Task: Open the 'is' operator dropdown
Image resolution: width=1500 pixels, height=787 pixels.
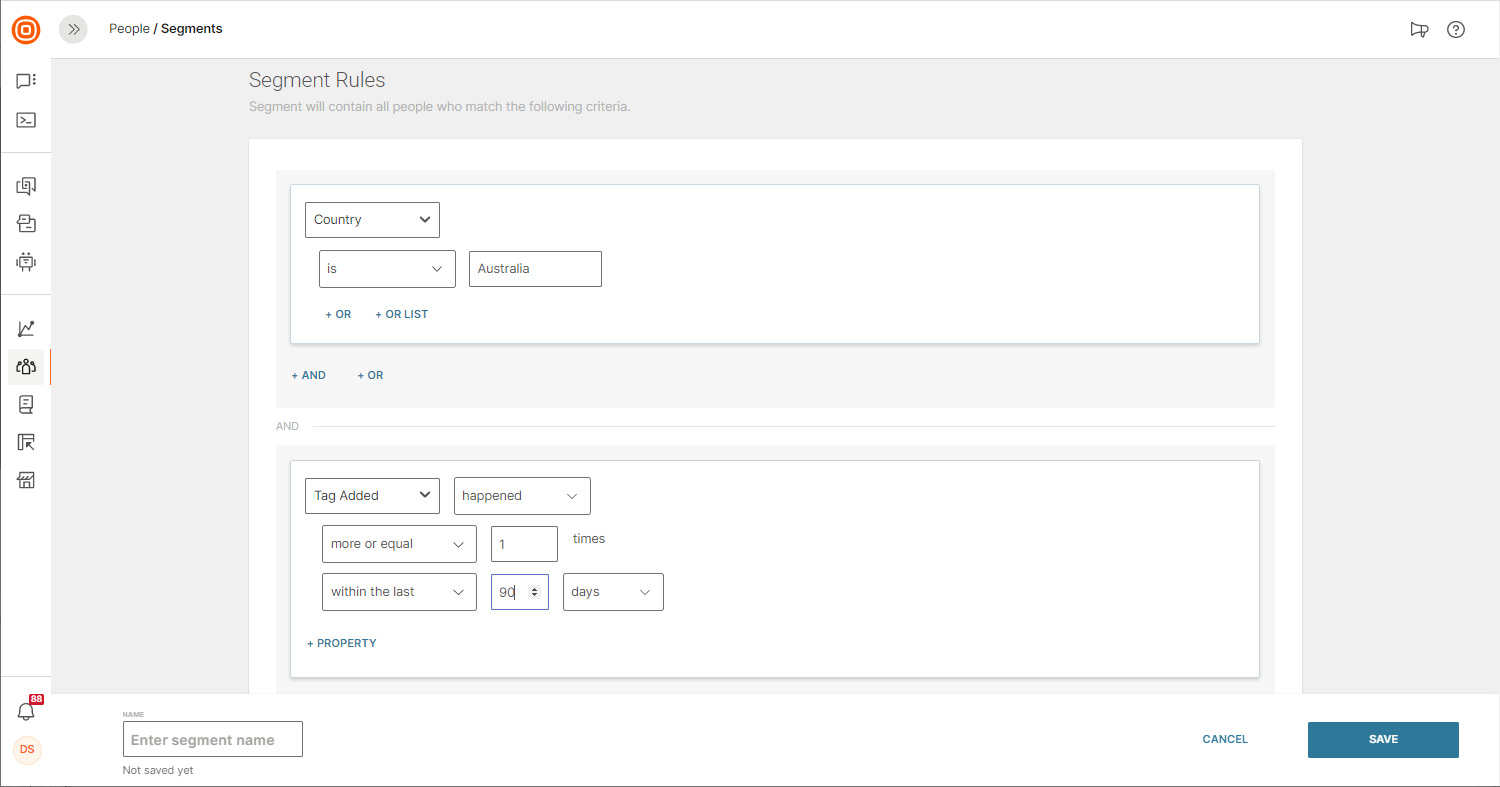Action: tap(387, 269)
